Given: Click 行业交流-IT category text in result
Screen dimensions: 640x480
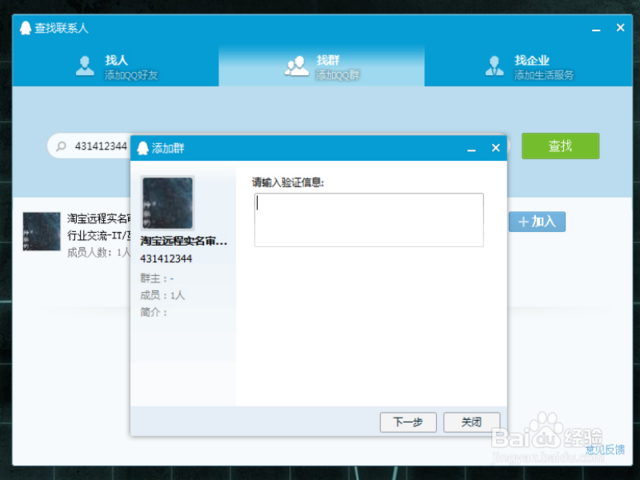Looking at the screenshot, I should point(98,236).
